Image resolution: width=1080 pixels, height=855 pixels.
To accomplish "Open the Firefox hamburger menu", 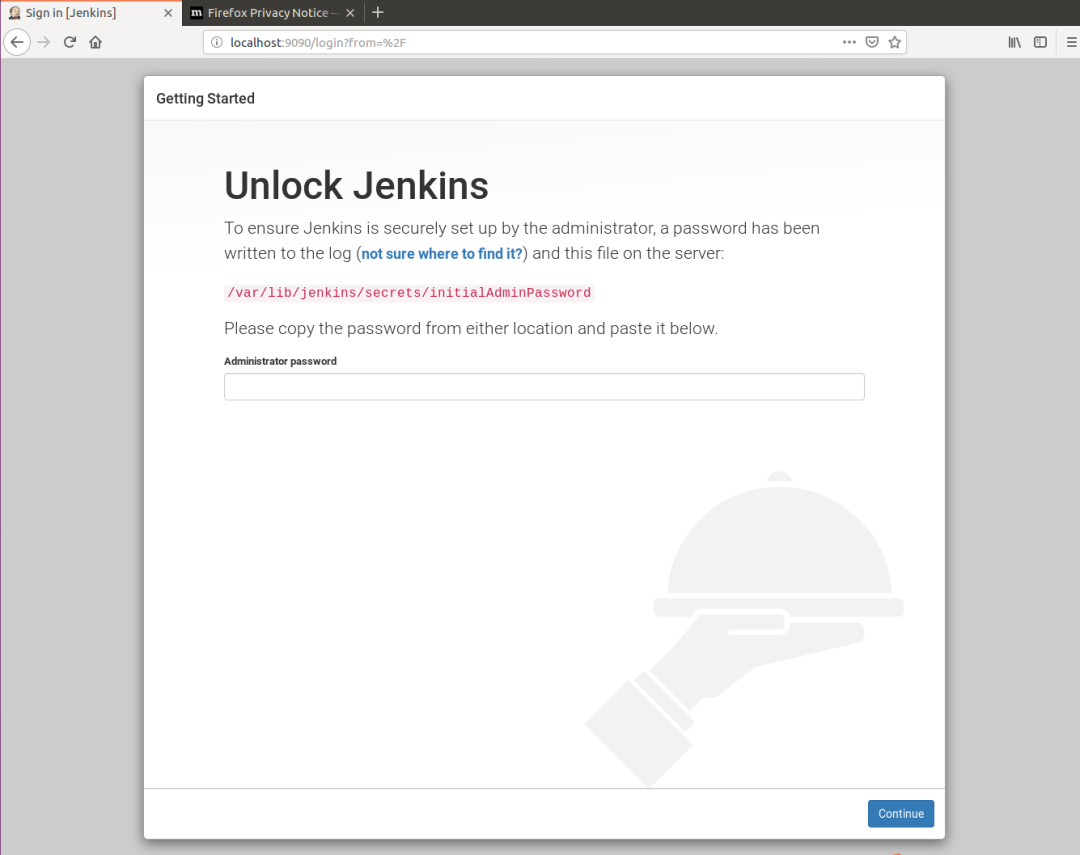I will point(1071,42).
